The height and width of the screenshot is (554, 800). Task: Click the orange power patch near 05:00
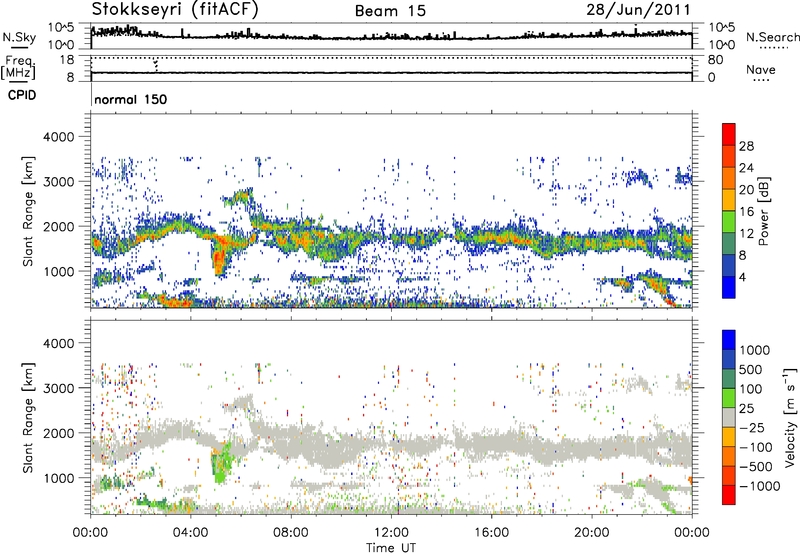(x=220, y=255)
